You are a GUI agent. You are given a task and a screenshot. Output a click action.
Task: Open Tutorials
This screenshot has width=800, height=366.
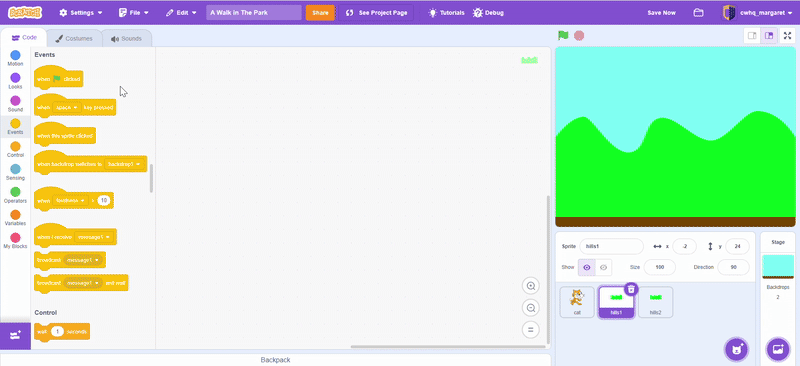[446, 13]
